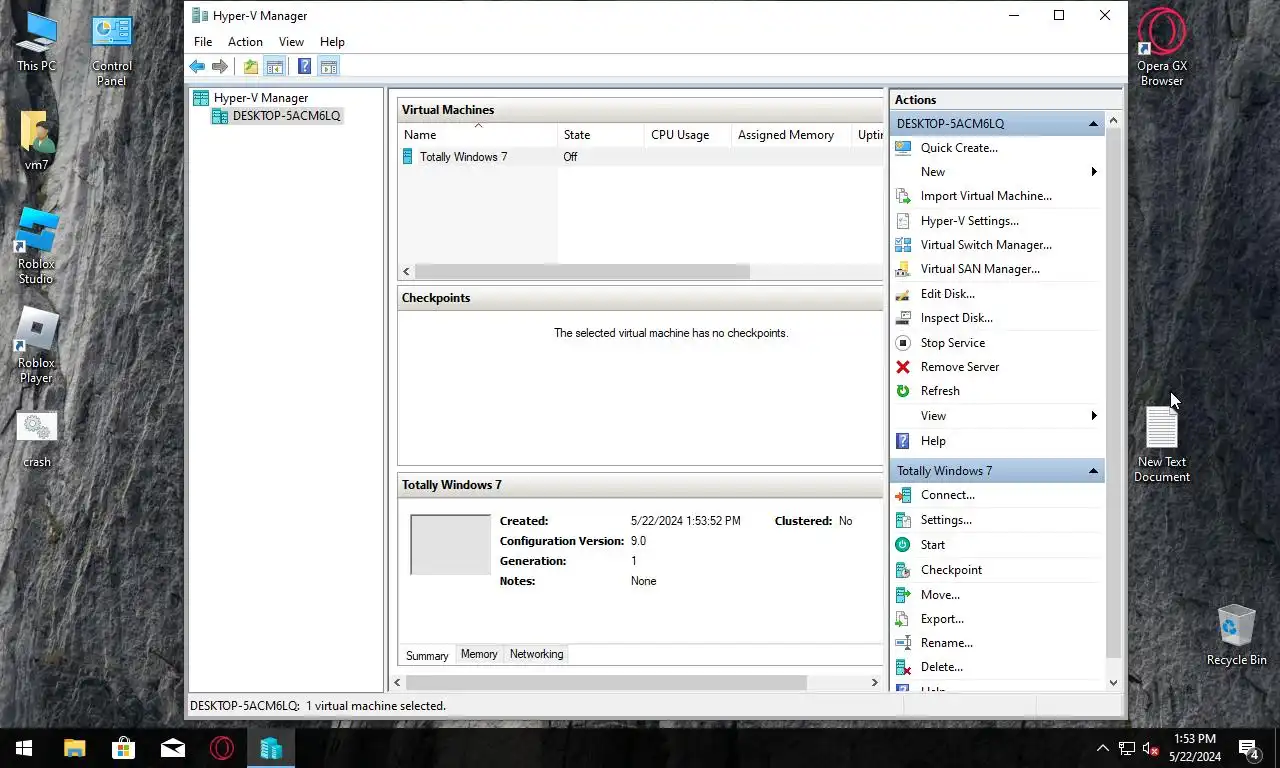Open the File menu
The image size is (1280, 768).
[x=203, y=42]
